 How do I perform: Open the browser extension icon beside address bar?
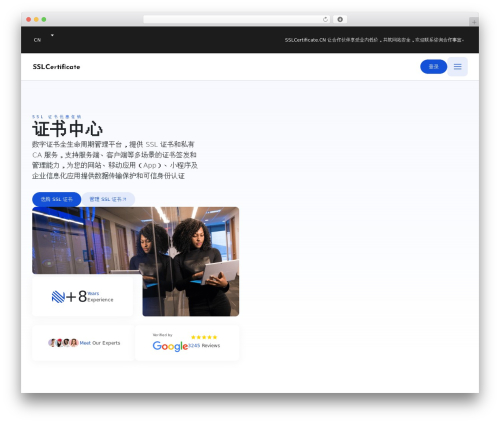[x=340, y=19]
